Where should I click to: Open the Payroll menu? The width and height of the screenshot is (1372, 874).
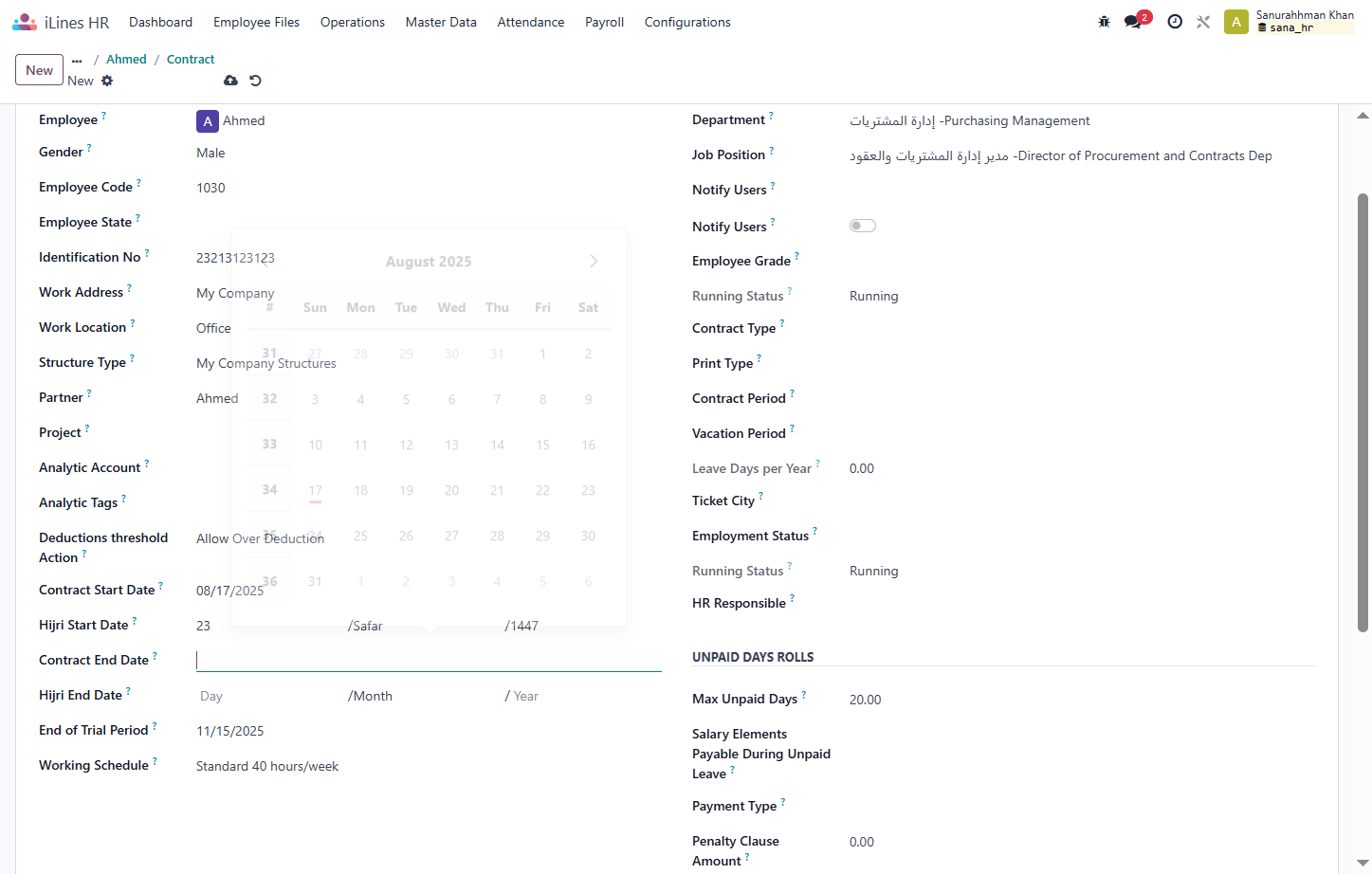tap(604, 22)
